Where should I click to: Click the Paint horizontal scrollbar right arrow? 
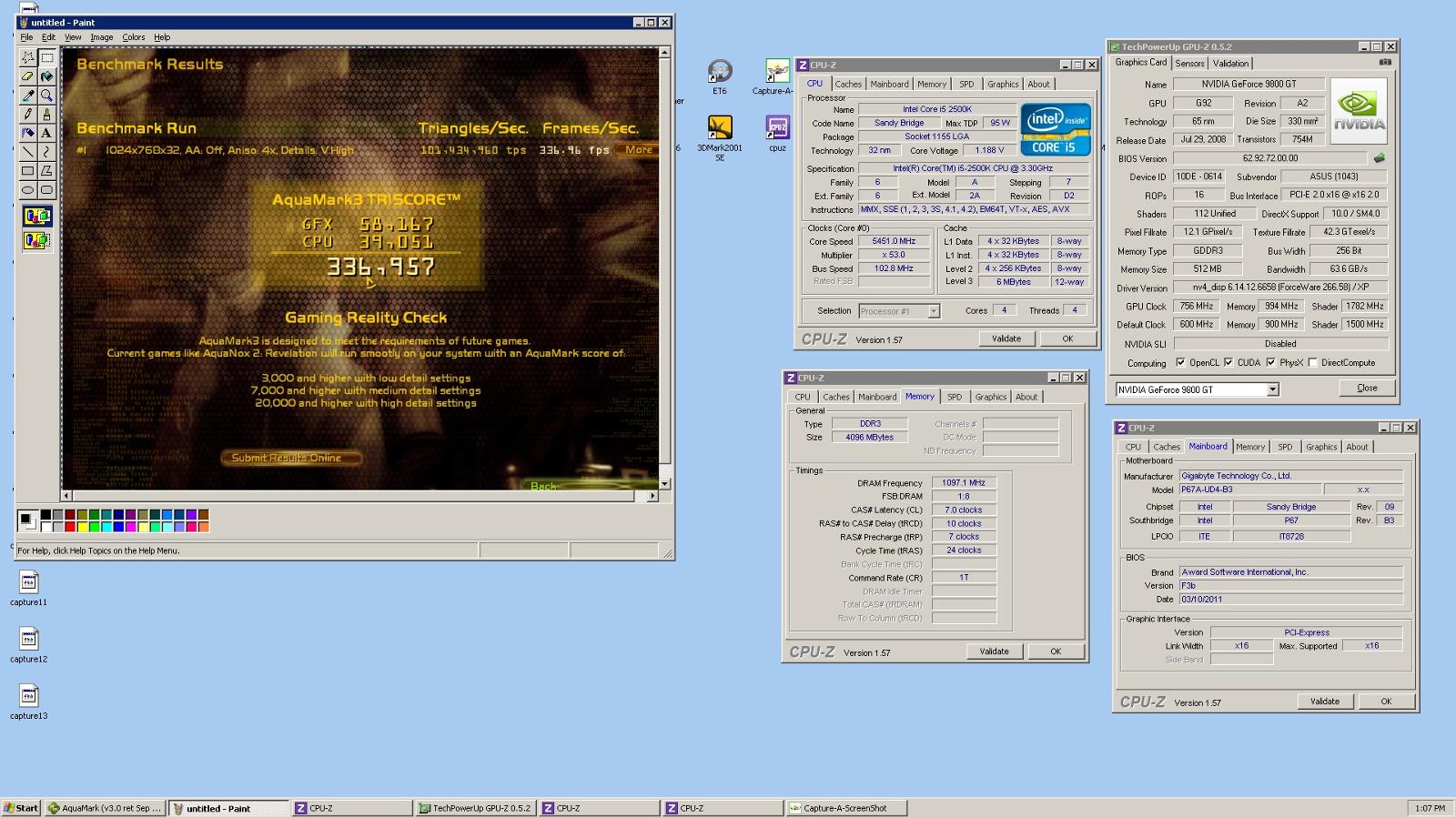652,496
